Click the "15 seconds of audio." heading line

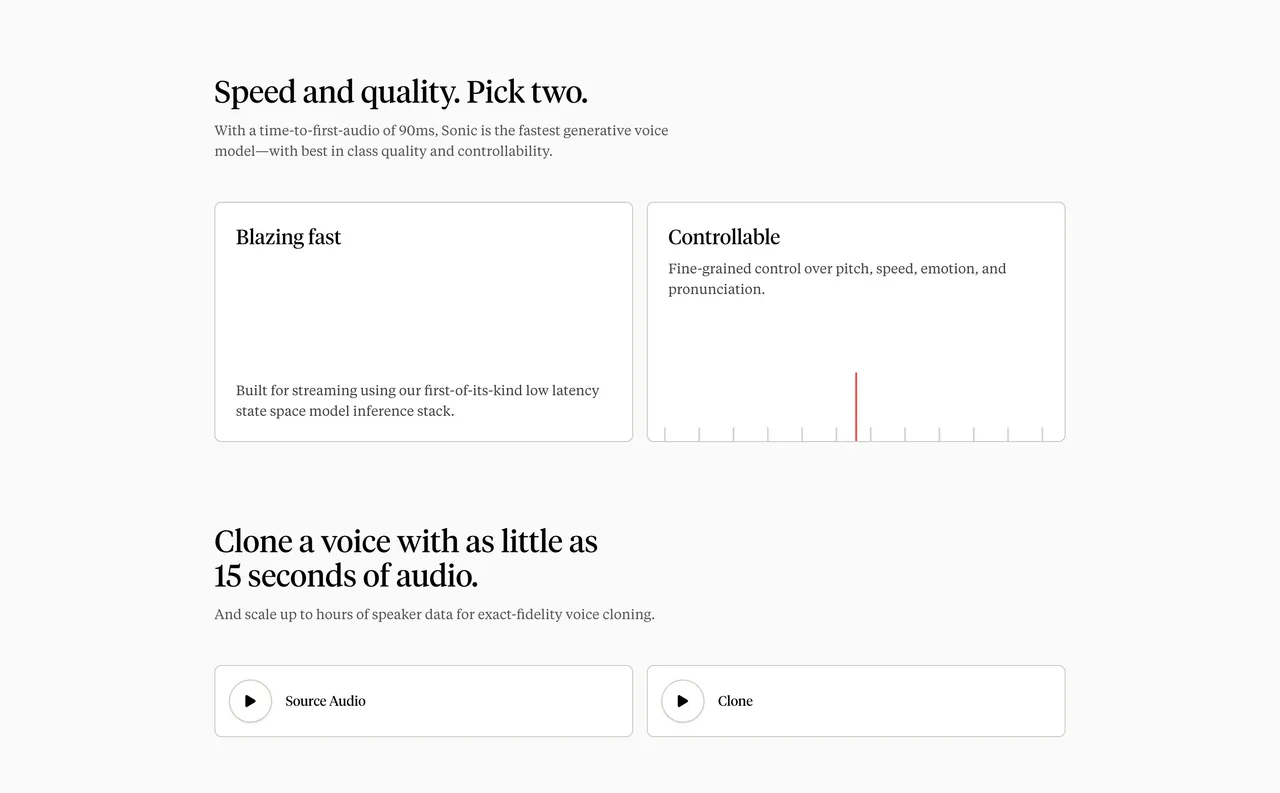[346, 576]
